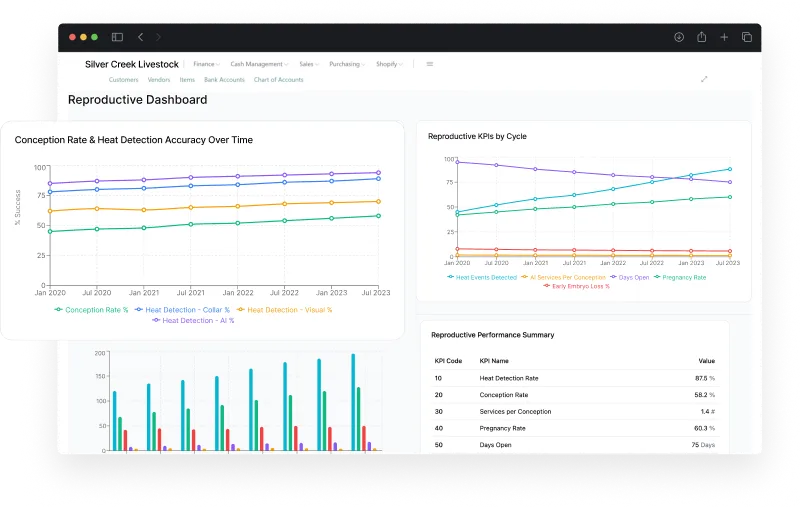Image resolution: width=806 pixels, height=508 pixels.
Task: Open the Sales menu
Action: (x=308, y=64)
